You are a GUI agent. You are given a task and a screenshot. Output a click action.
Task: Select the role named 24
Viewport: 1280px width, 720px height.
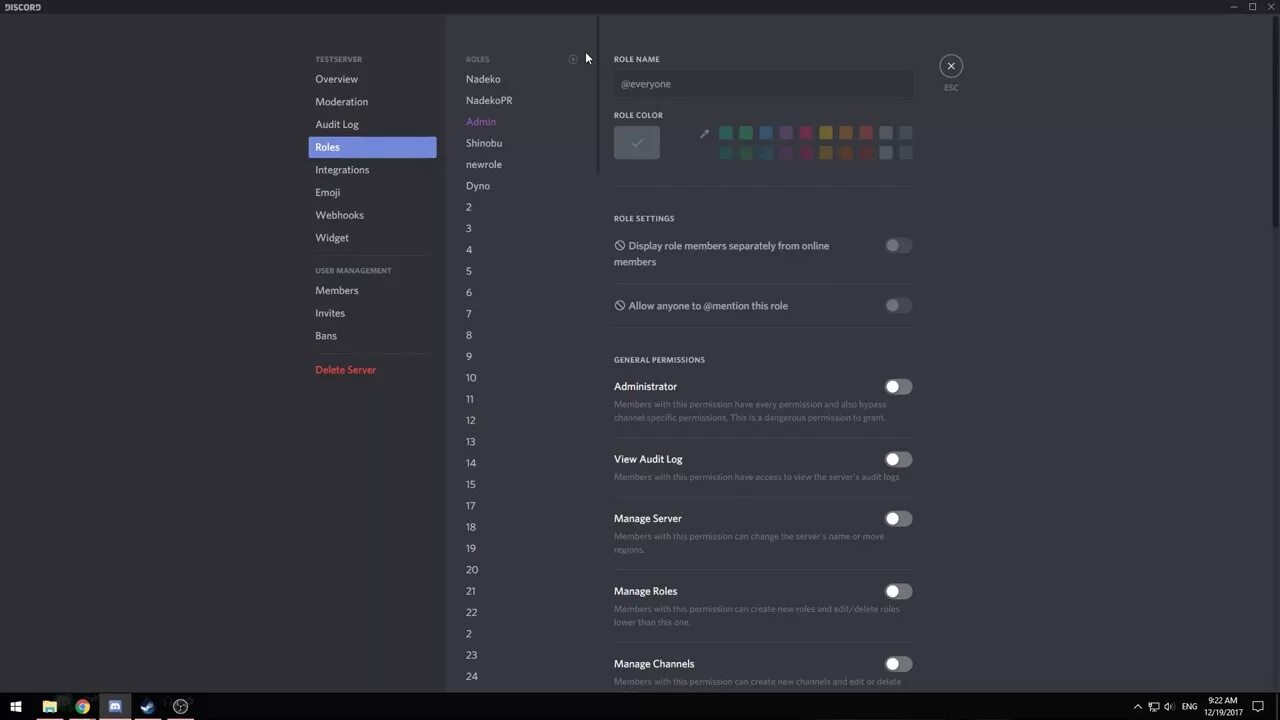pos(472,676)
